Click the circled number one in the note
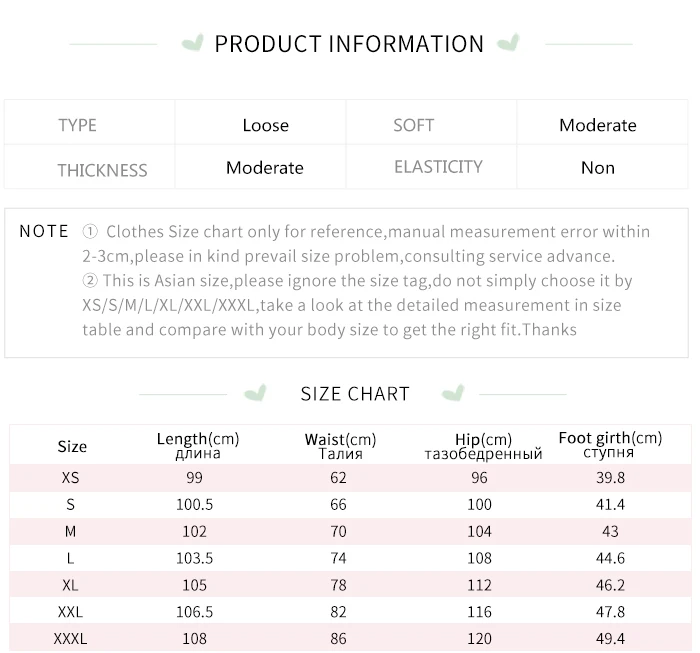Screen dimensions: 700x653 point(90,232)
